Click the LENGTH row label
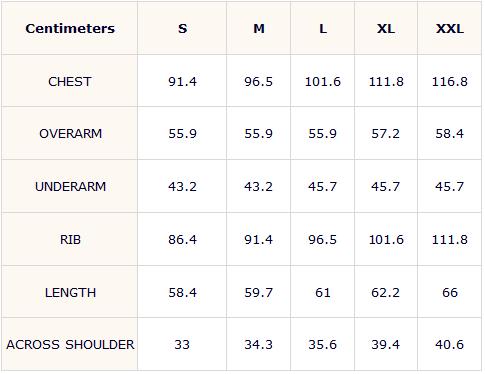Screen dimensions: 485x374 click(x=70, y=293)
